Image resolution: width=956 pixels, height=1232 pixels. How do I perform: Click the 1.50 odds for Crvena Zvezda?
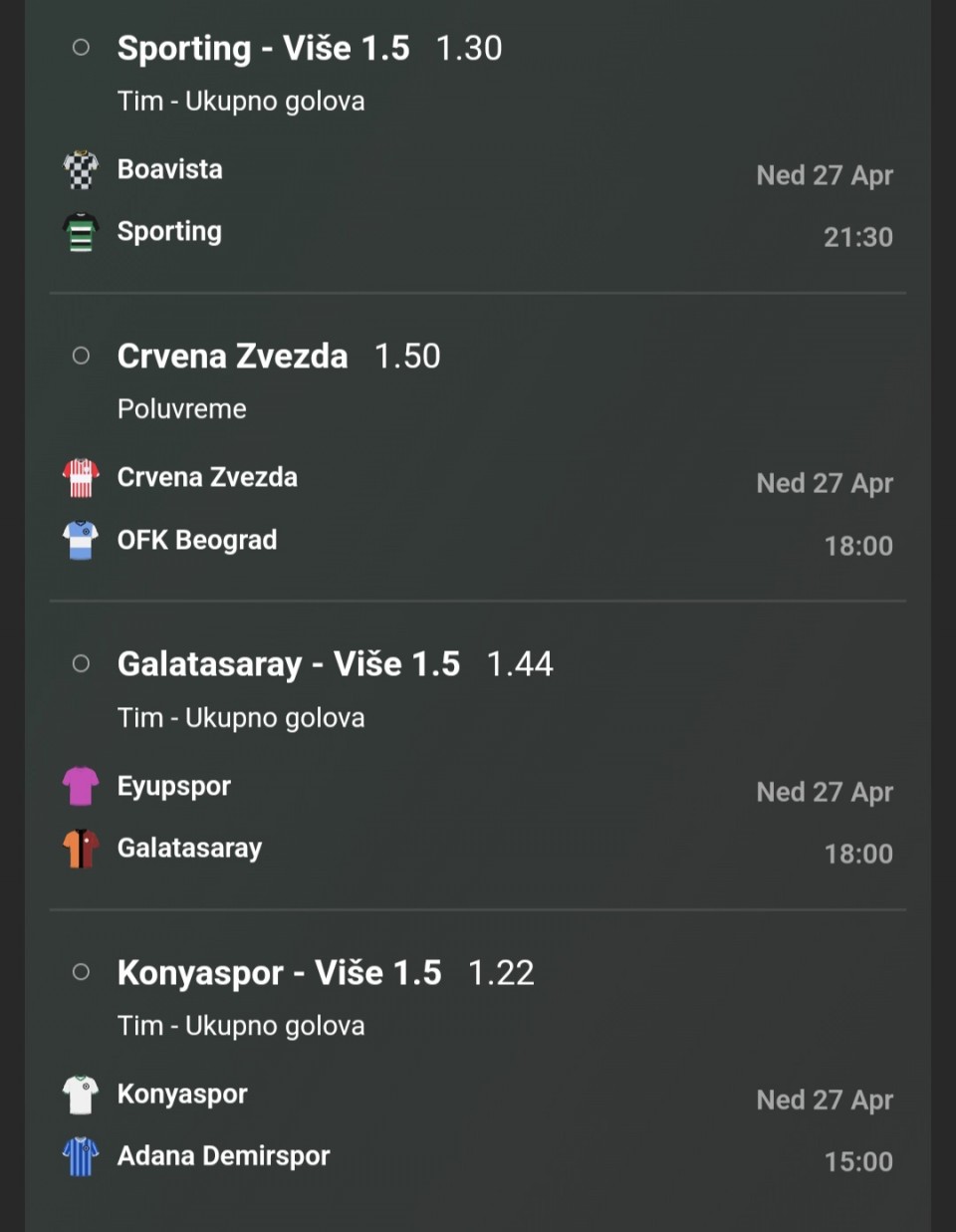click(x=407, y=357)
